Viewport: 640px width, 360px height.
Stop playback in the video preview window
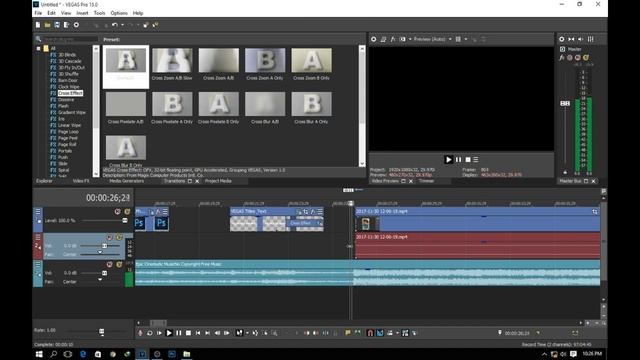pos(468,160)
